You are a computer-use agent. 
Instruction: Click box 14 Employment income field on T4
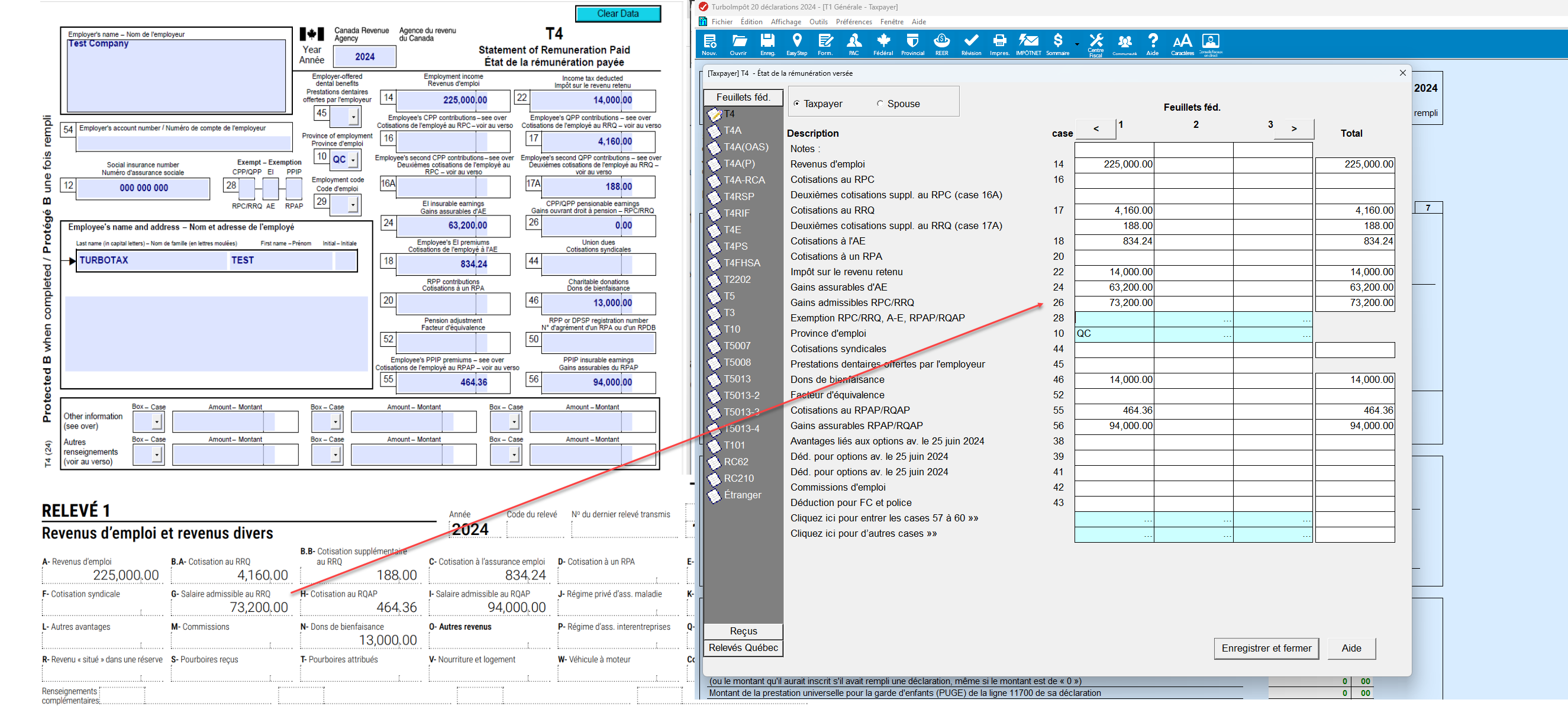[x=453, y=100]
